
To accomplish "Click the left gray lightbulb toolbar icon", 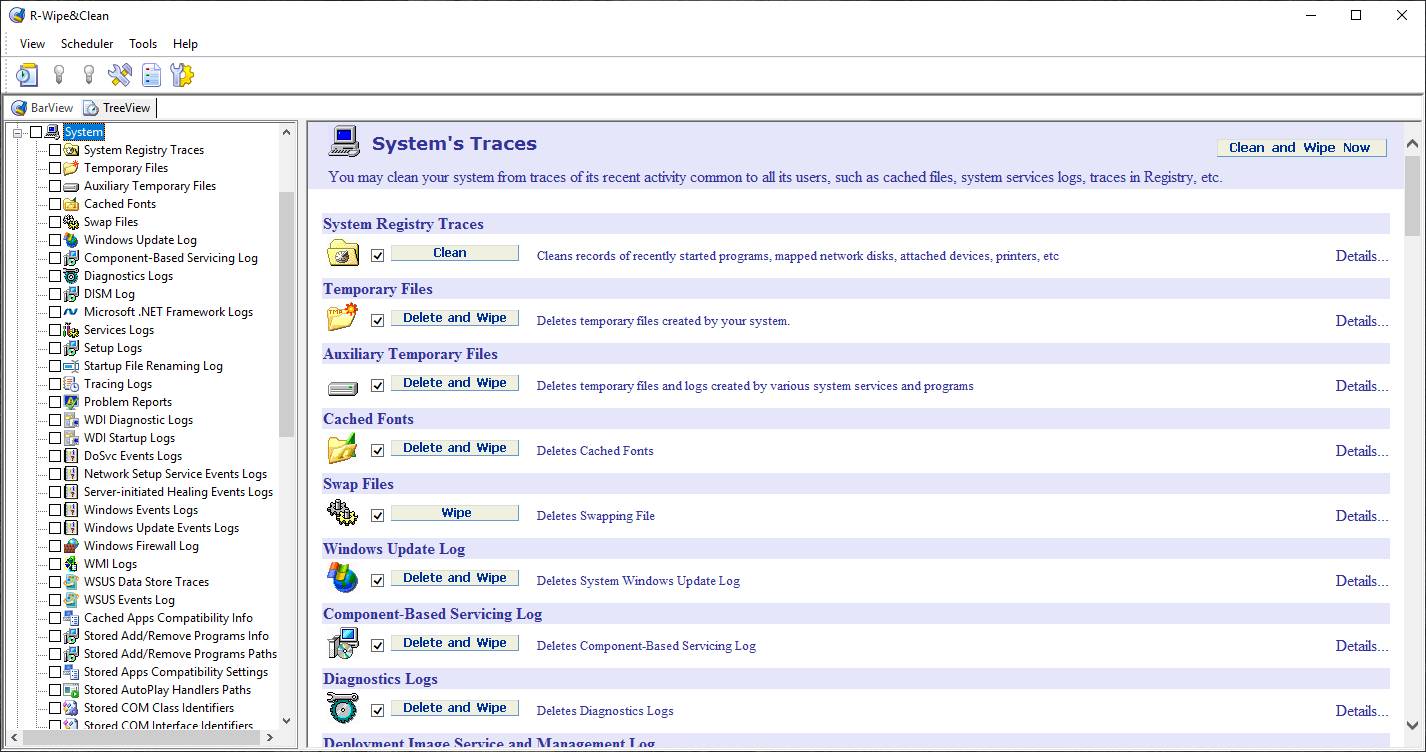I will coord(59,75).
